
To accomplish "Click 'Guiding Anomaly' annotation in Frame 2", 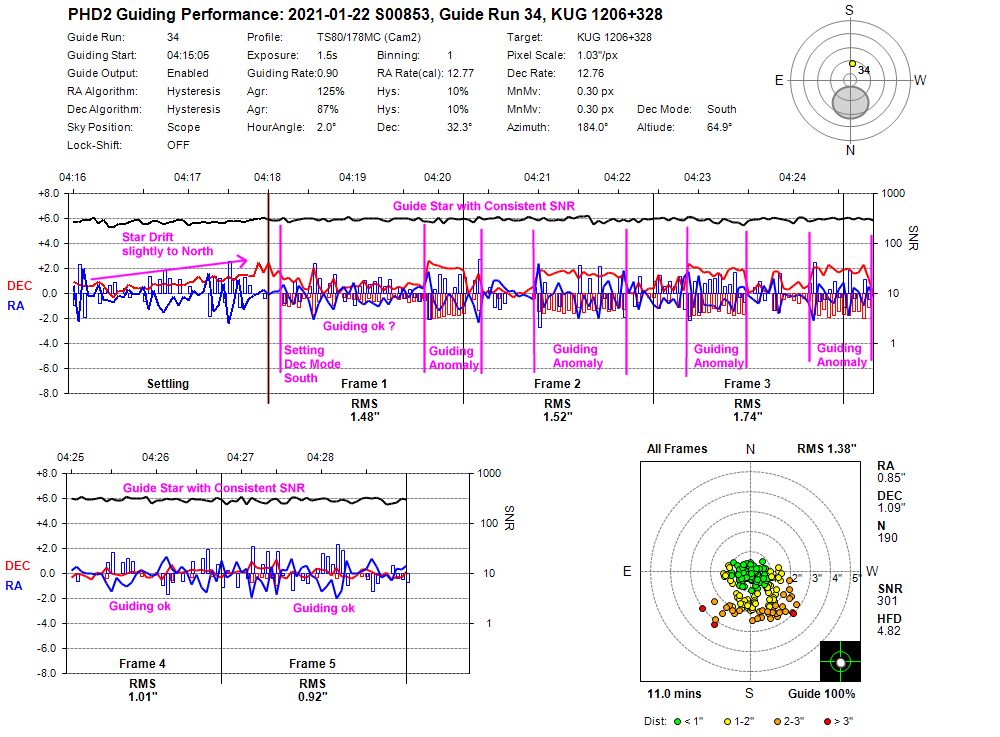I will point(577,356).
